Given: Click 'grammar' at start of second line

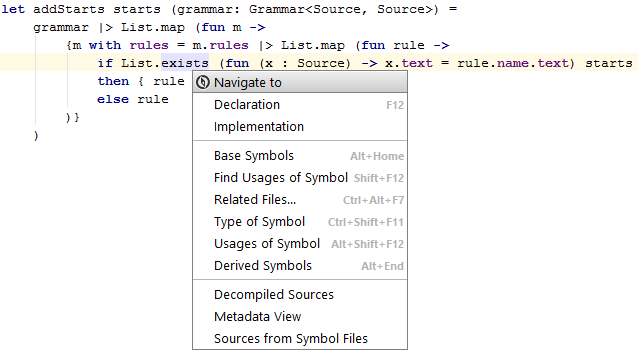Looking at the screenshot, I should coord(61,28).
